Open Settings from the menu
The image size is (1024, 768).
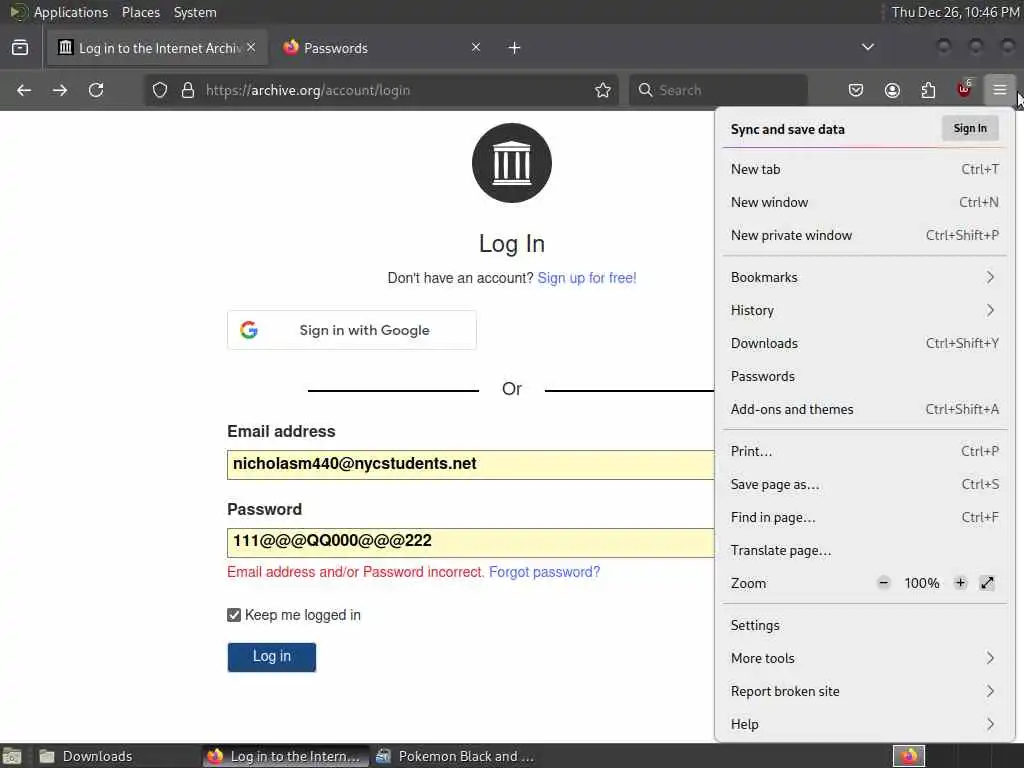865,625
